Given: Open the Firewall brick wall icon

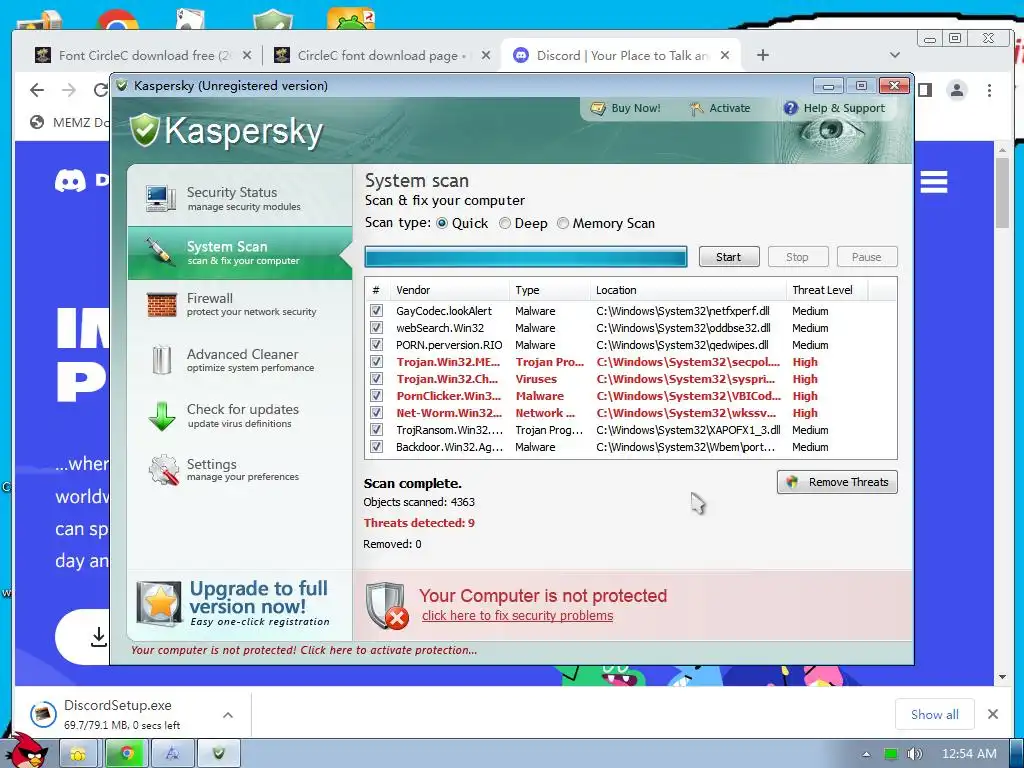Looking at the screenshot, I should [161, 304].
